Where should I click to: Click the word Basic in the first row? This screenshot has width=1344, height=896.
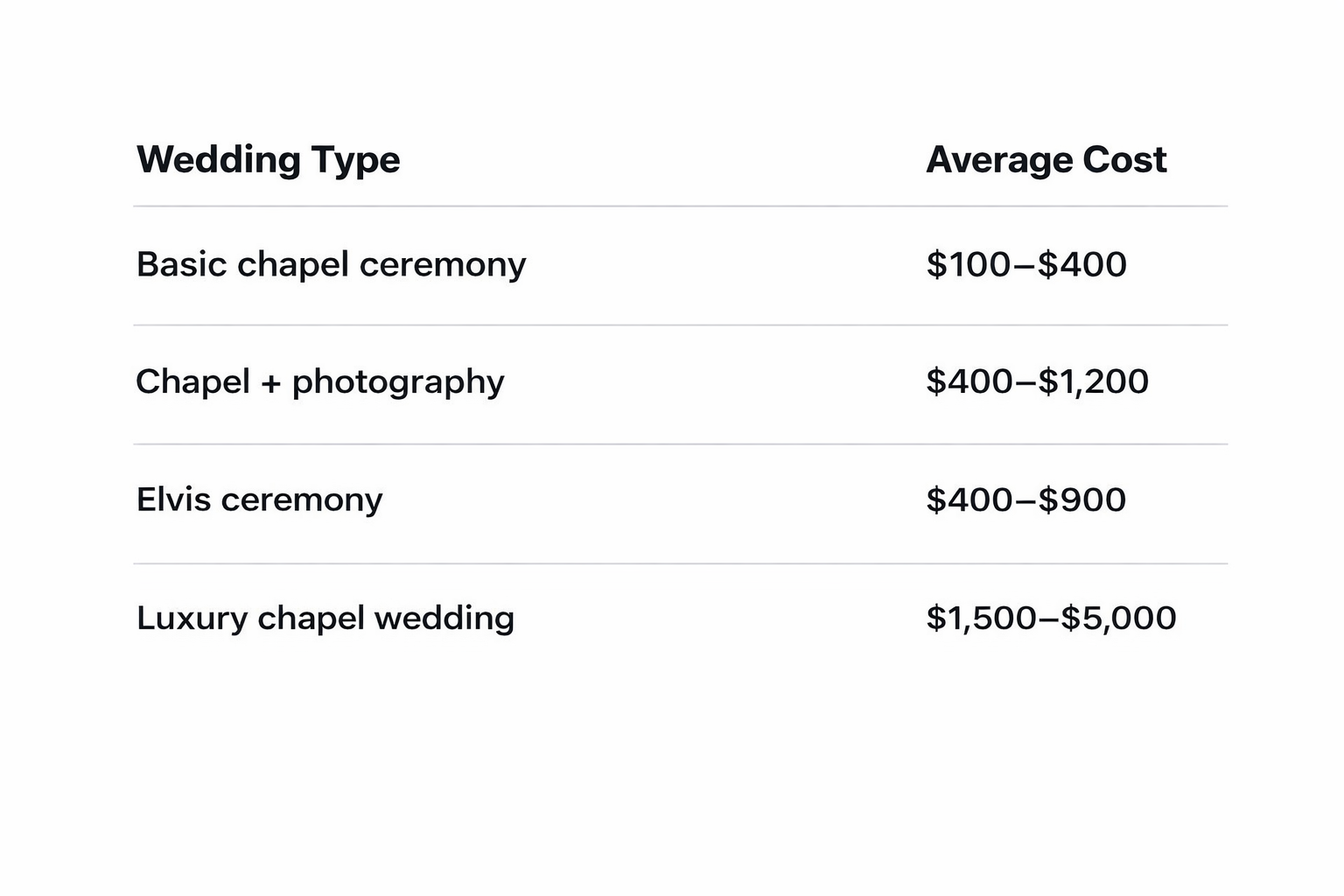click(x=181, y=264)
